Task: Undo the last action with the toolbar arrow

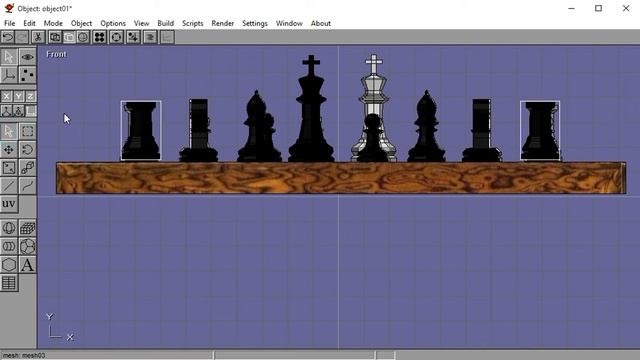Action: [8, 37]
